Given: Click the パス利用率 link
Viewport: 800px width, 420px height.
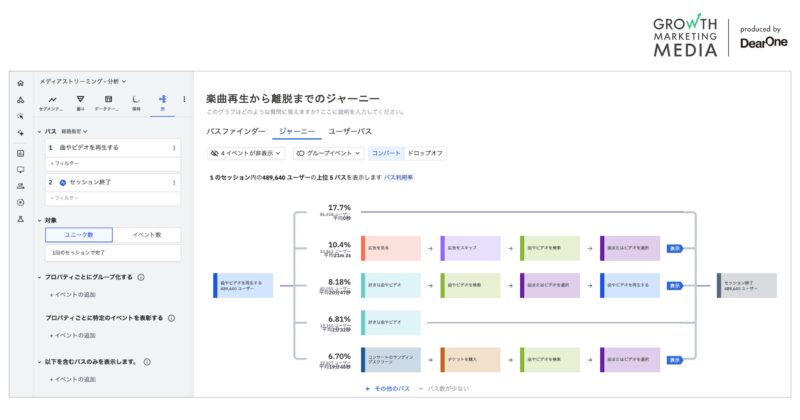Looking at the screenshot, I should coord(398,177).
